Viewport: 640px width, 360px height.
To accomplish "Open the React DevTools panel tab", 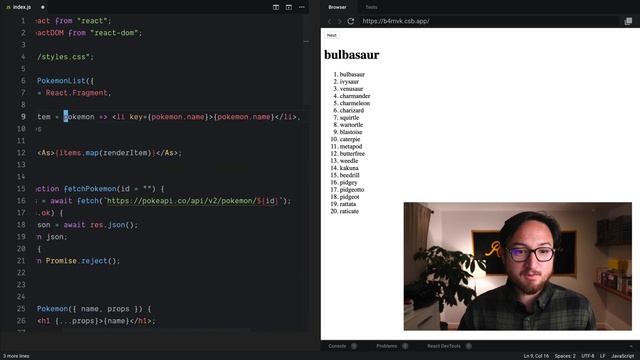I will (444, 346).
